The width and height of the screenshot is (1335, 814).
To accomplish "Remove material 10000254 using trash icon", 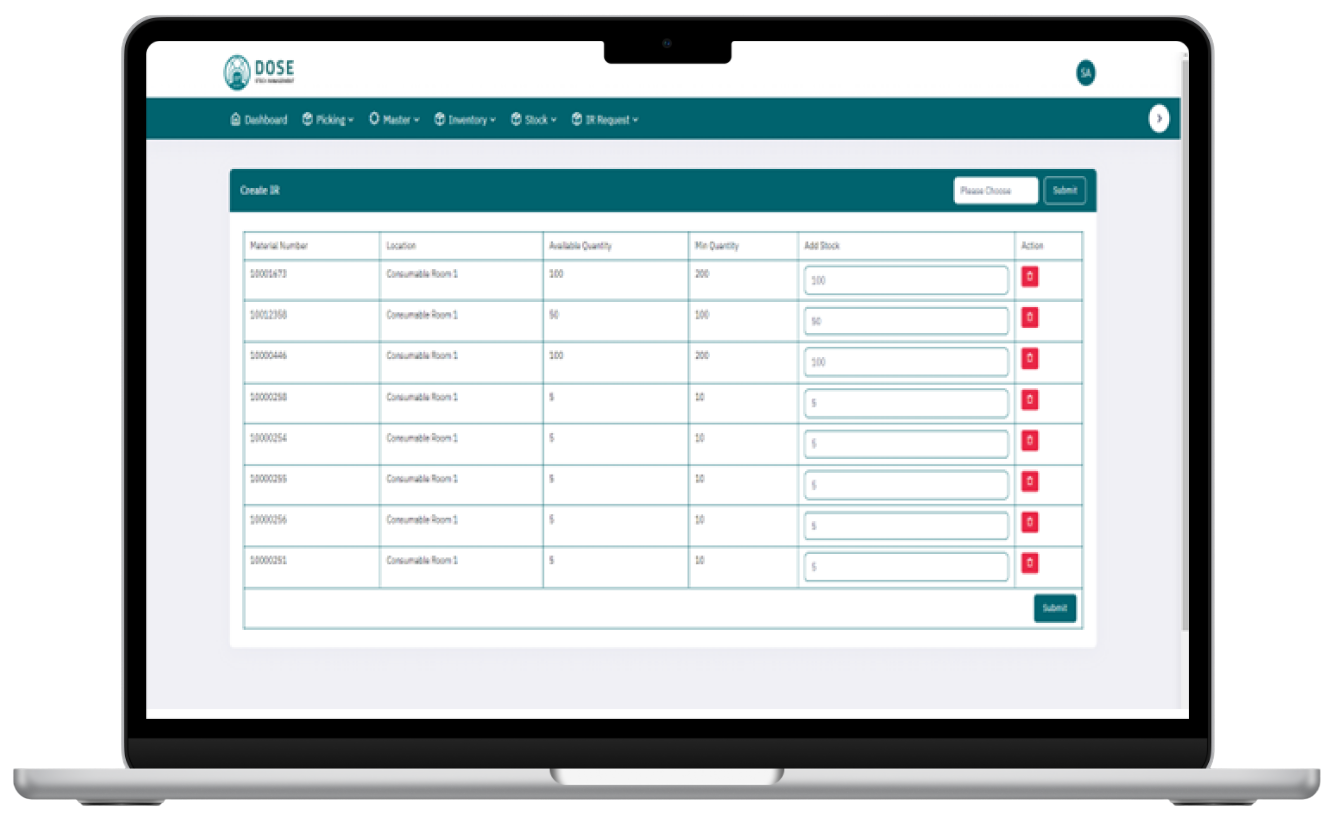I will (x=1029, y=441).
